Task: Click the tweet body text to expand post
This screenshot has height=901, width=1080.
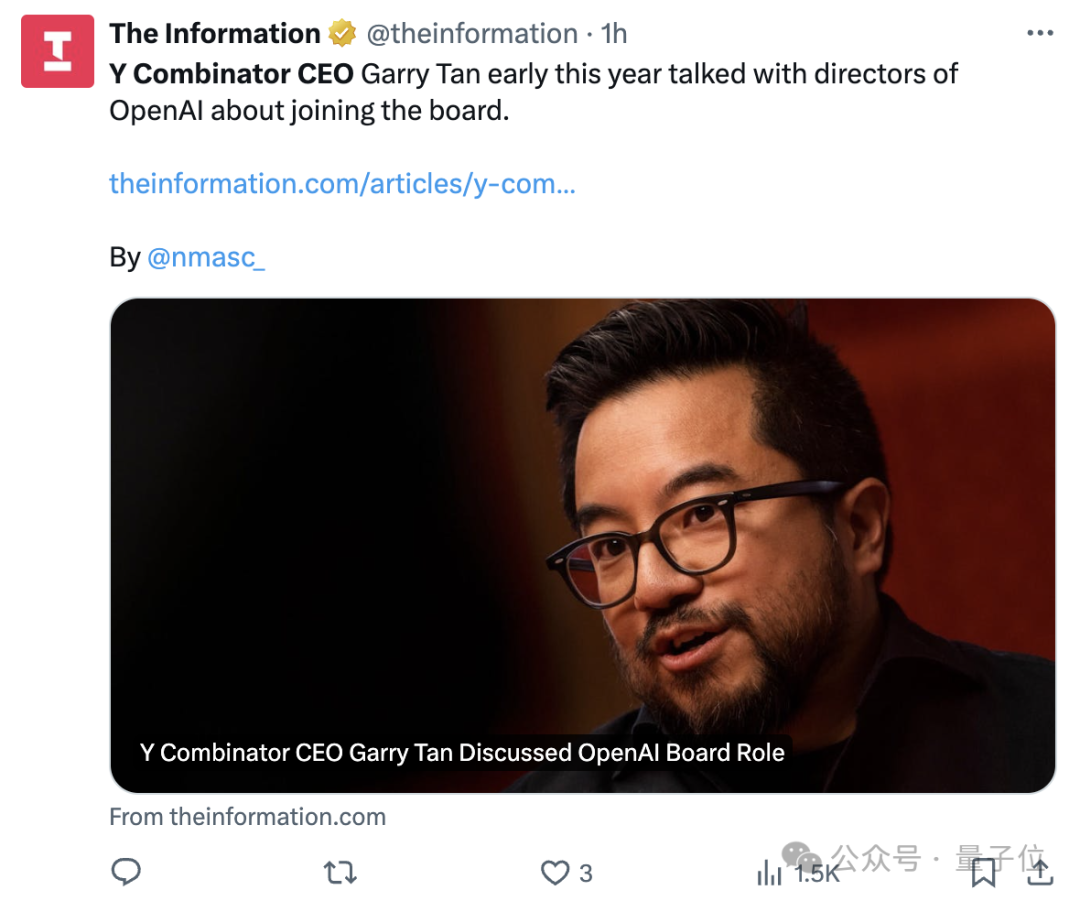Action: (x=533, y=92)
